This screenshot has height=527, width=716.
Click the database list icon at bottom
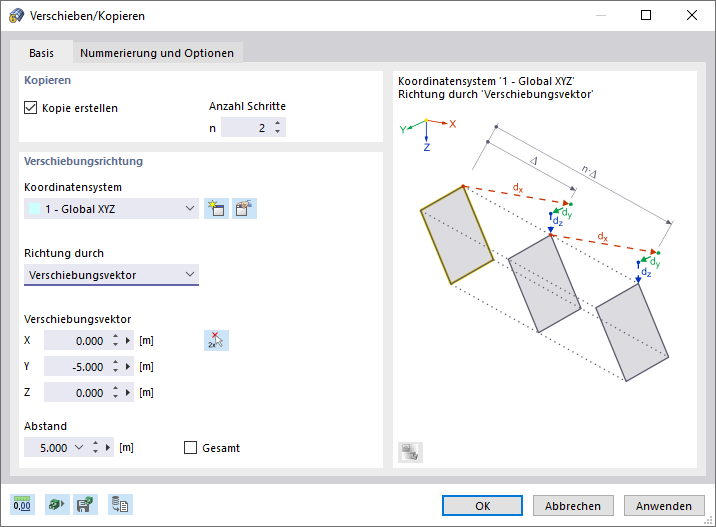coord(121,505)
